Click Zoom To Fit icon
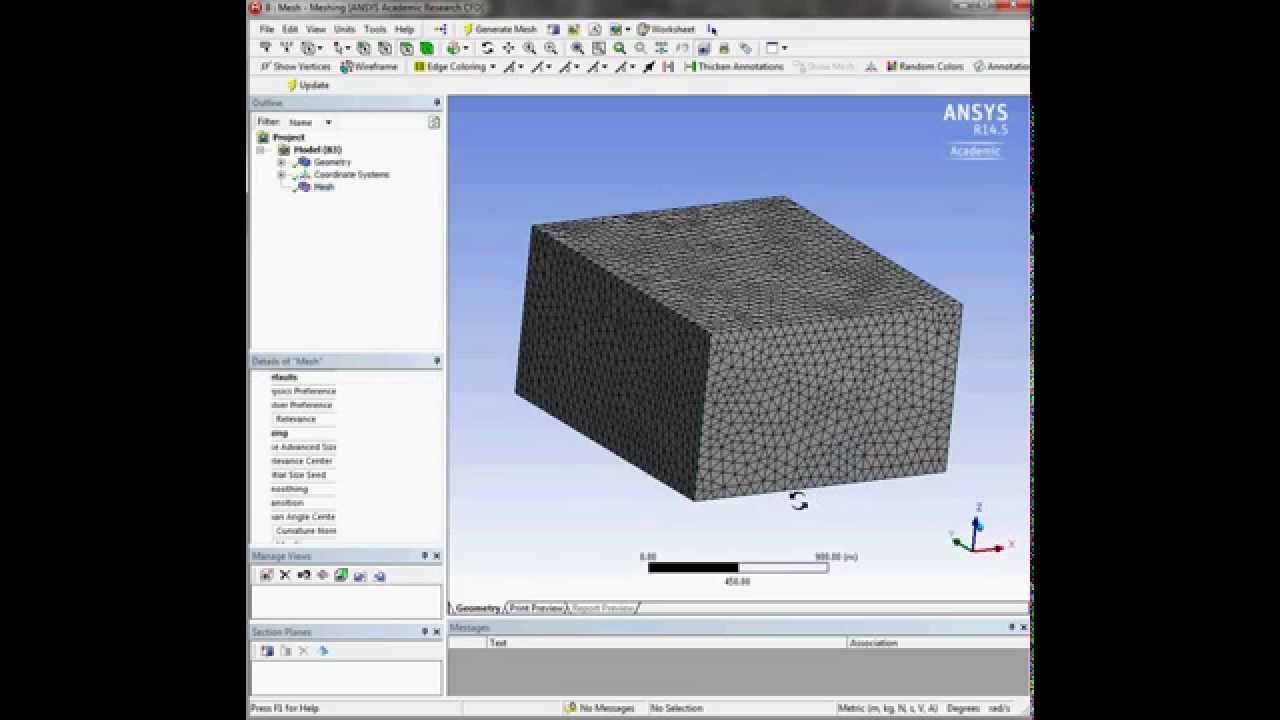This screenshot has height=720, width=1280. 577,48
